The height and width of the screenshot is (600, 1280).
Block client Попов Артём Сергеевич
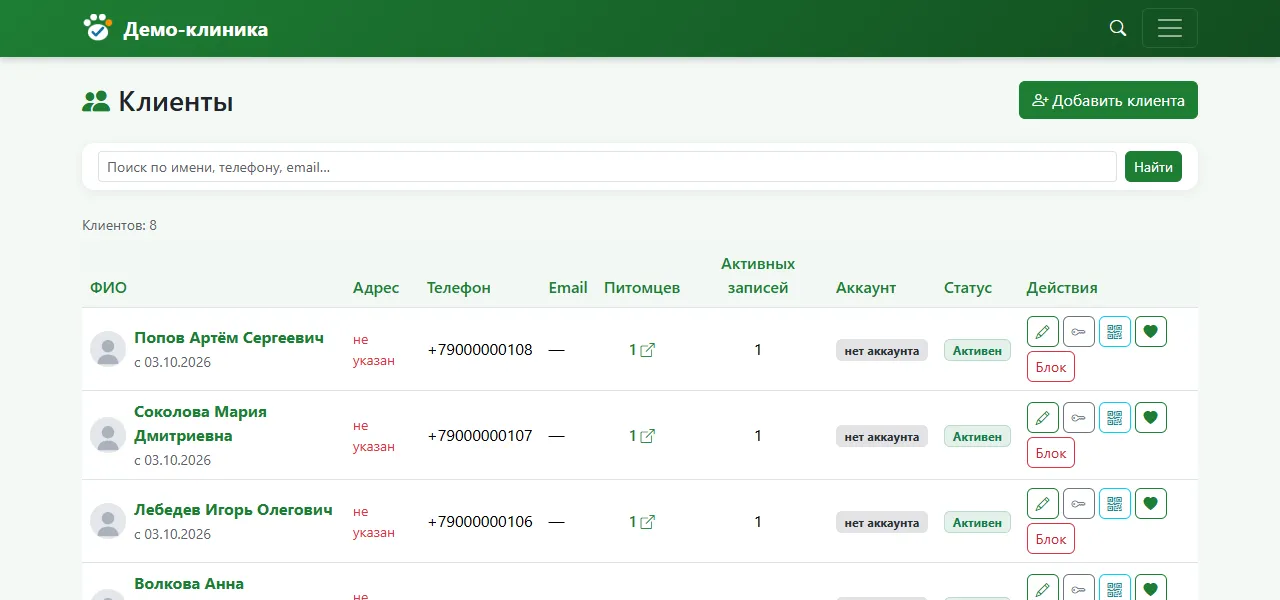pos(1051,367)
